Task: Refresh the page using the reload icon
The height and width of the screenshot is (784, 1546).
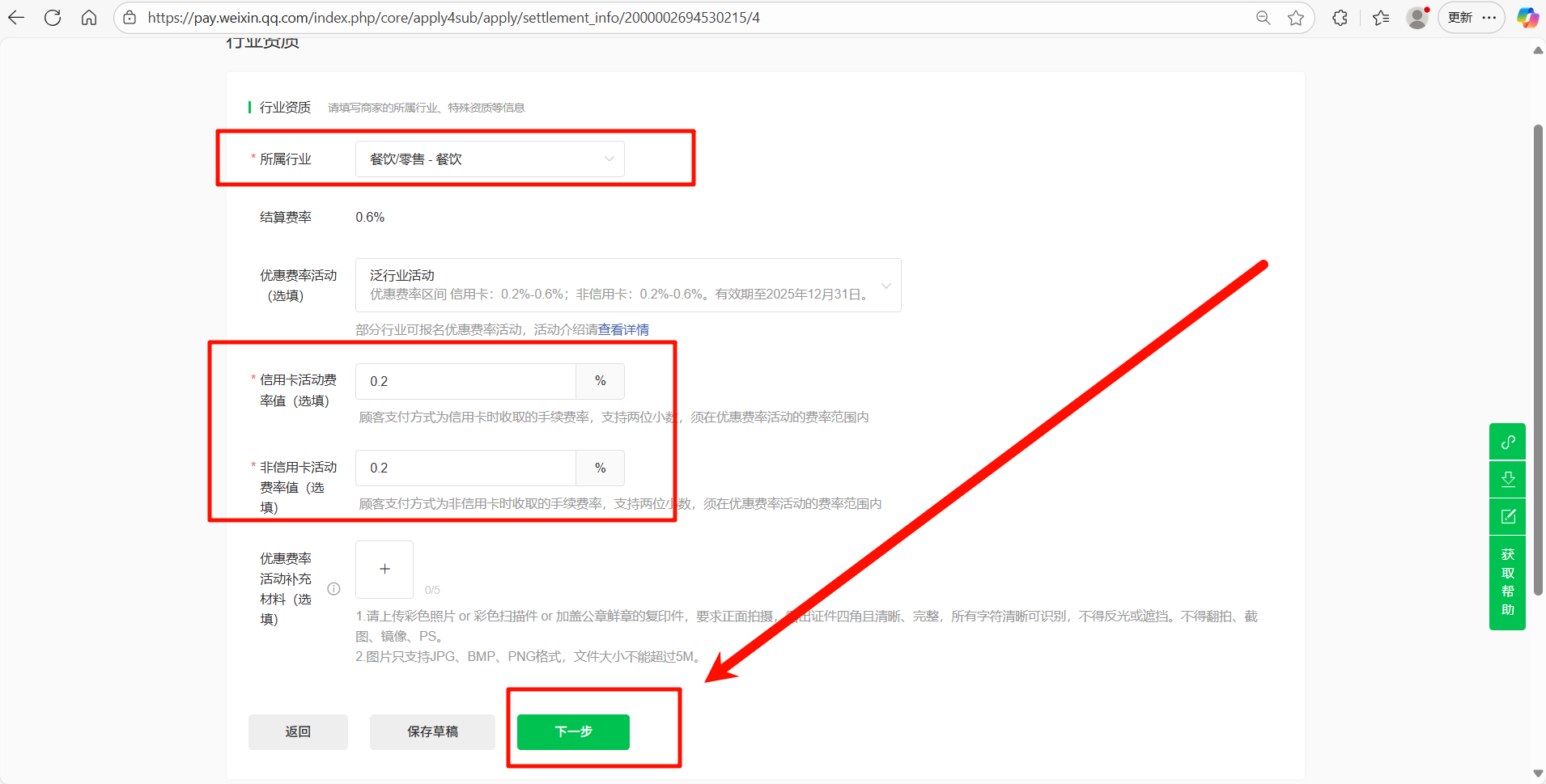Action: tap(53, 18)
